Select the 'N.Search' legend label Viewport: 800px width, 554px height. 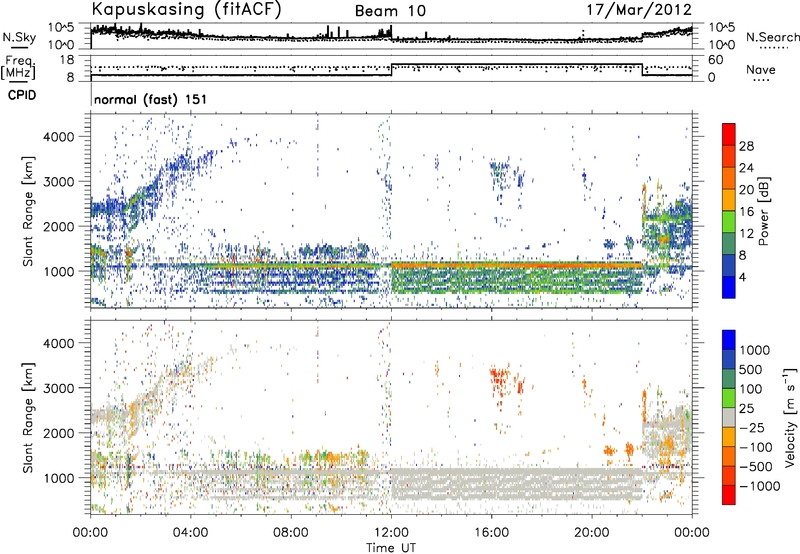(772, 37)
